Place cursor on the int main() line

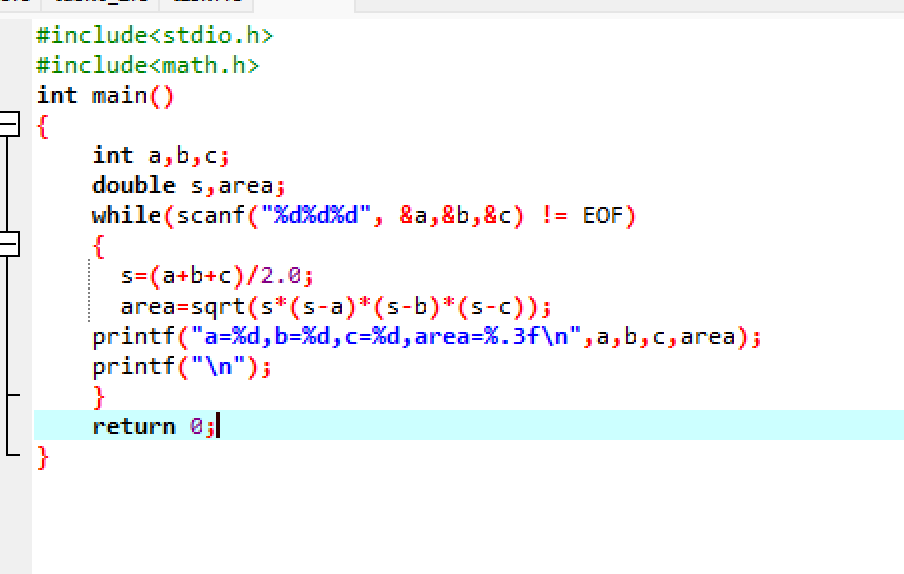(105, 96)
